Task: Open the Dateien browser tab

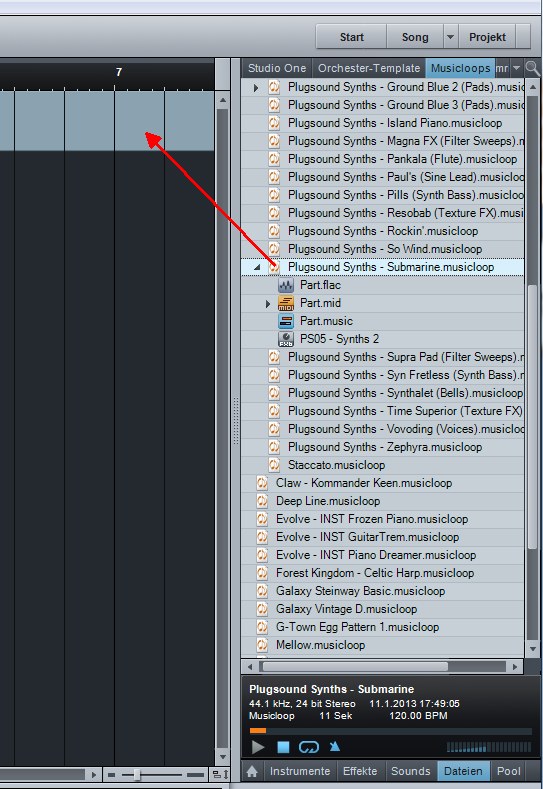Action: pyautogui.click(x=463, y=771)
